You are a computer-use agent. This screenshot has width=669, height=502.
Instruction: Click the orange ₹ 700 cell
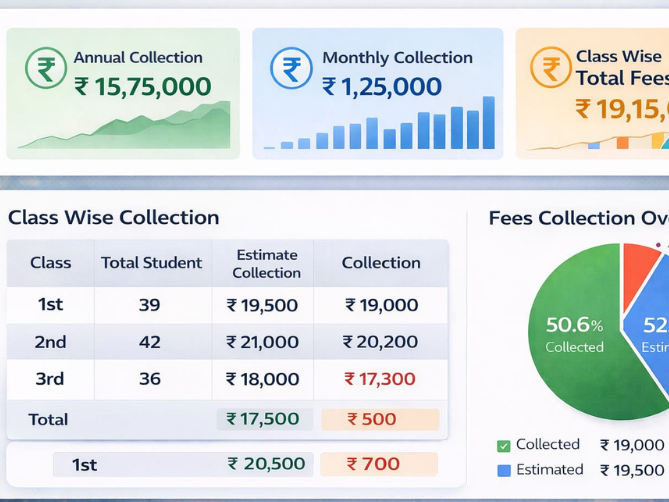[x=379, y=464]
